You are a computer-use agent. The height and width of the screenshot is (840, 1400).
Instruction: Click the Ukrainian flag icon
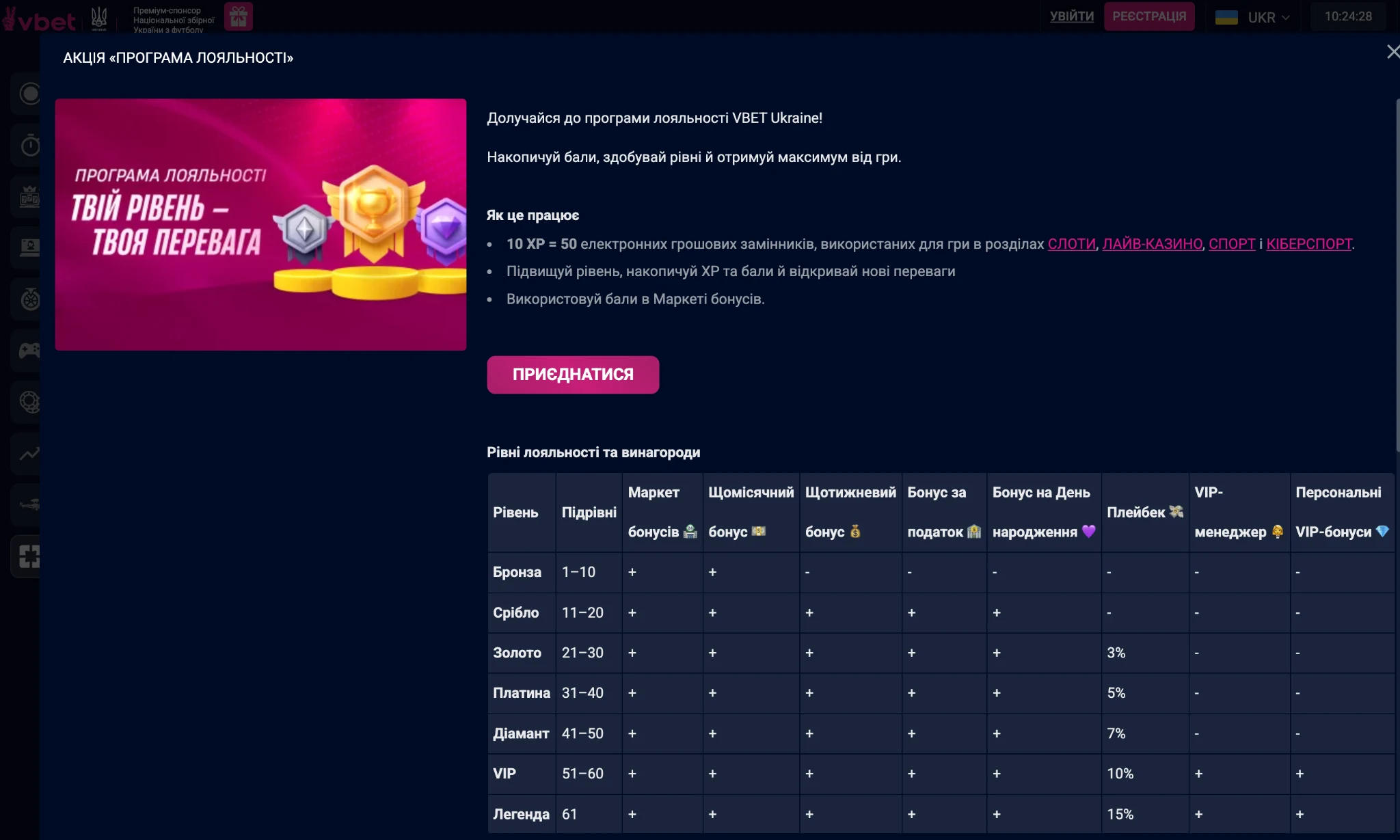tap(1226, 17)
